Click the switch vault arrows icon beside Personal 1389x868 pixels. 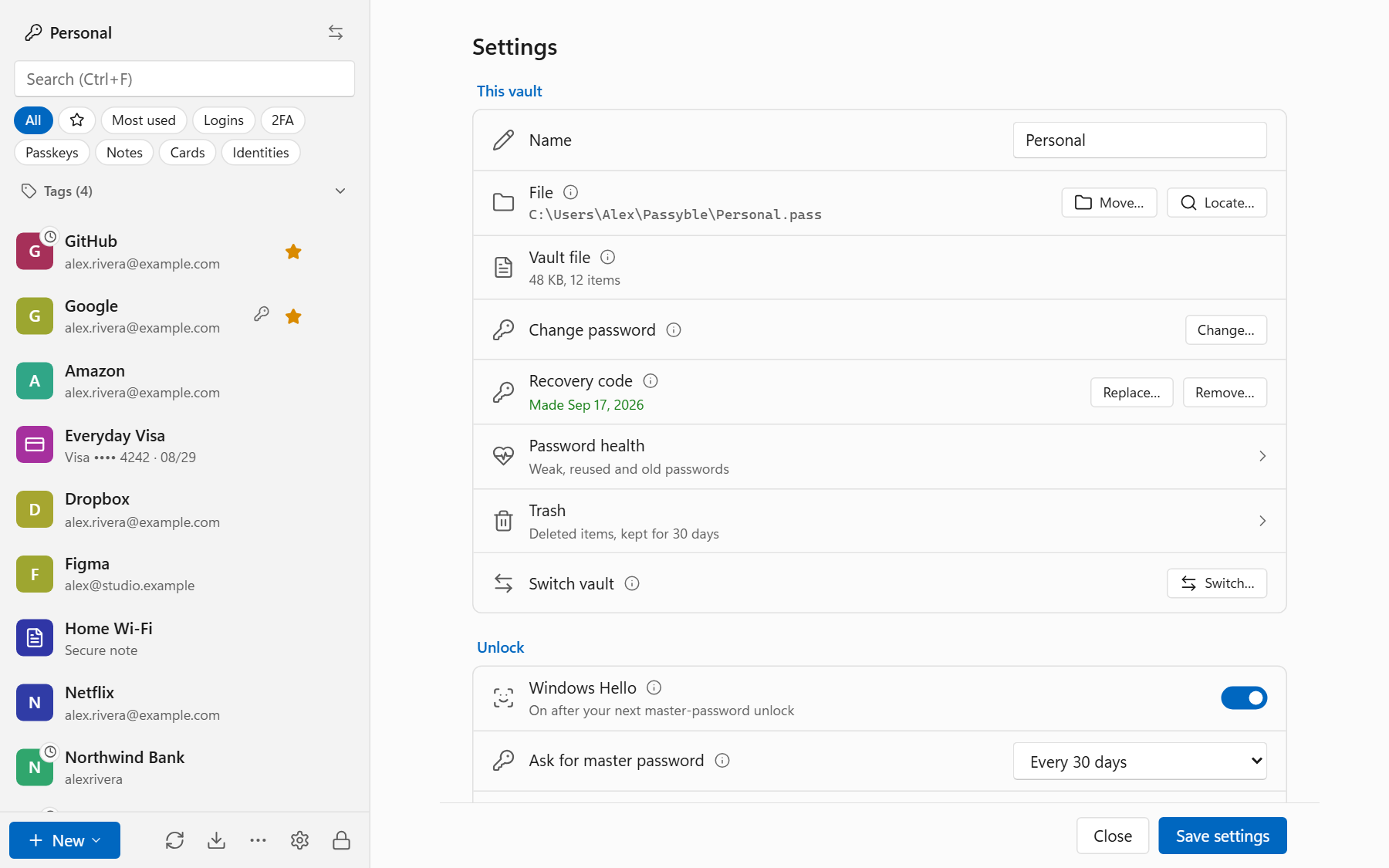coord(336,32)
